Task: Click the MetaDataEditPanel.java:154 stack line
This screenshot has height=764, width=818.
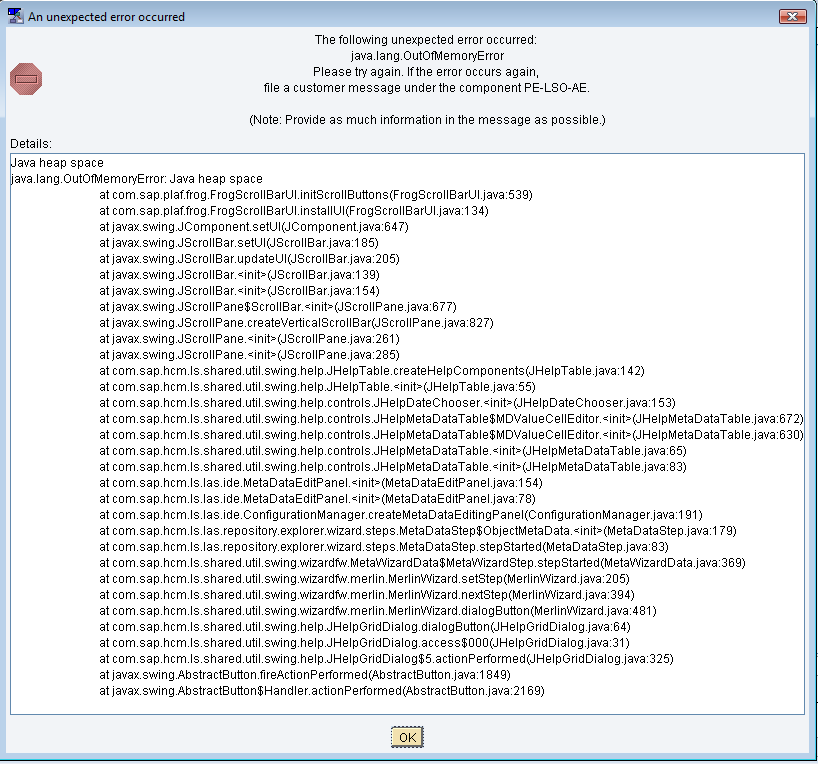Action: tap(321, 483)
